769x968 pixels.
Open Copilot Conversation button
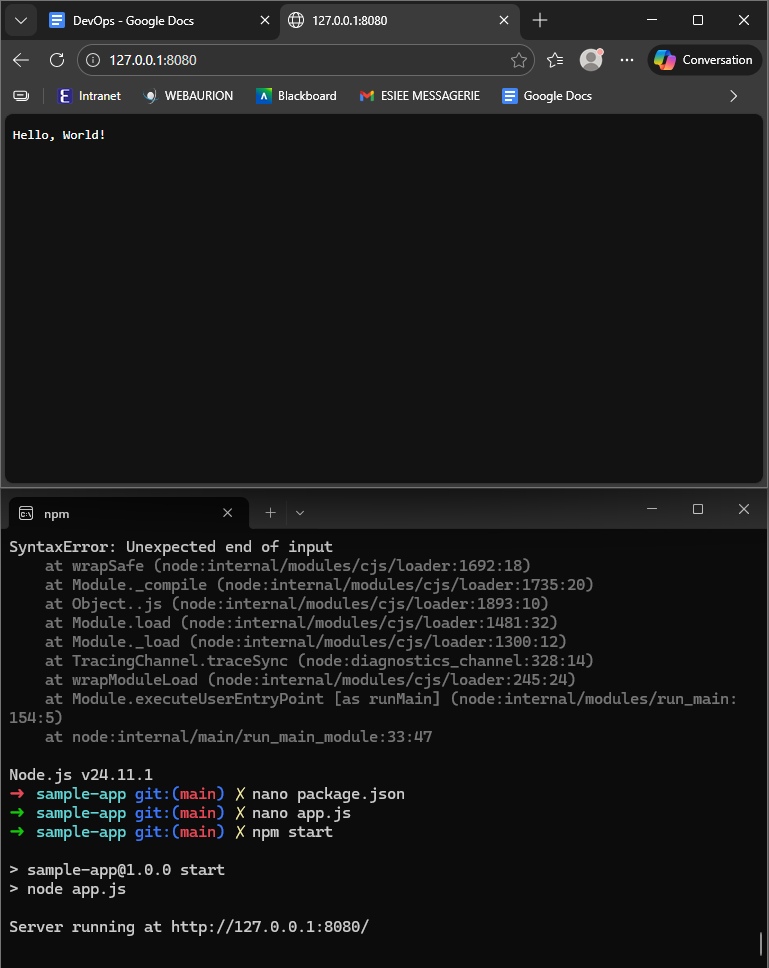pyautogui.click(x=705, y=60)
